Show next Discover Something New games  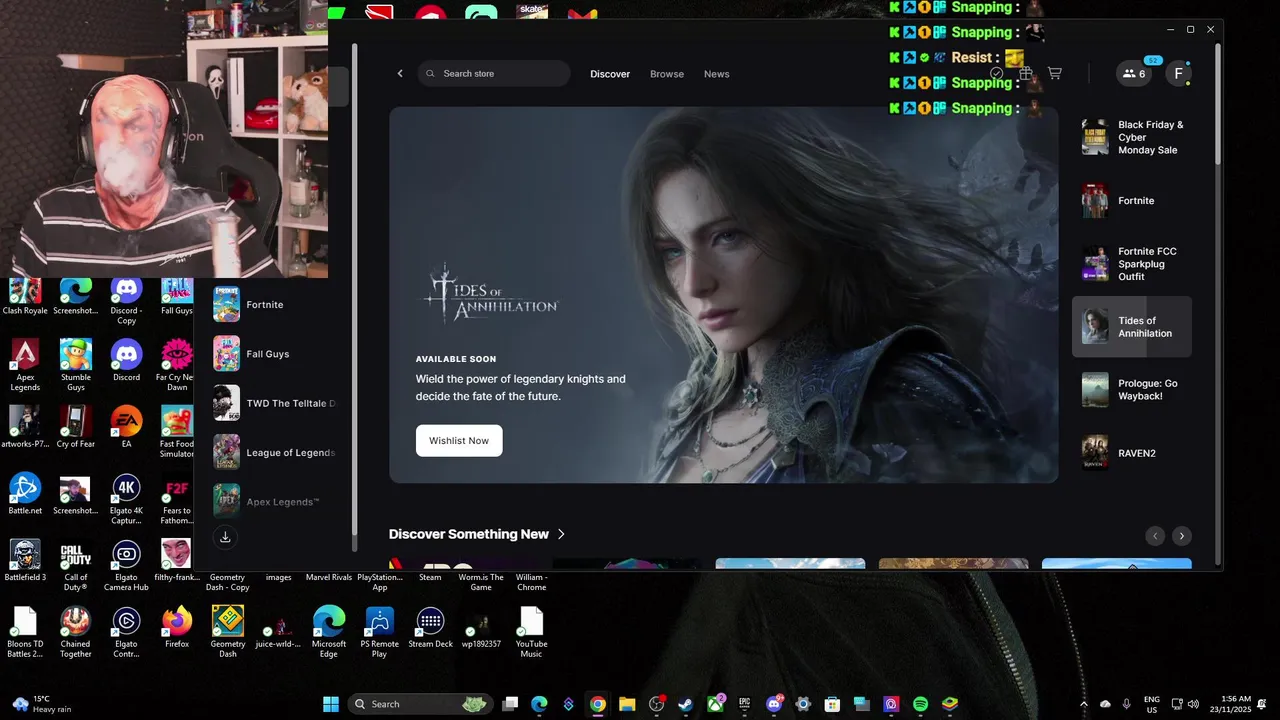coord(1182,536)
